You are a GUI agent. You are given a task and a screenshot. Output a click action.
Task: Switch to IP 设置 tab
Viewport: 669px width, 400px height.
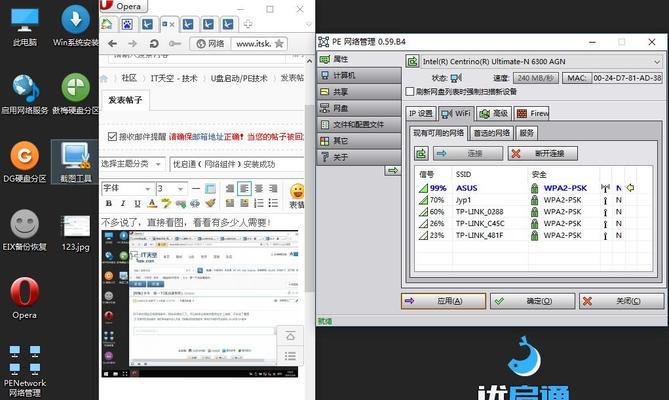[421, 113]
